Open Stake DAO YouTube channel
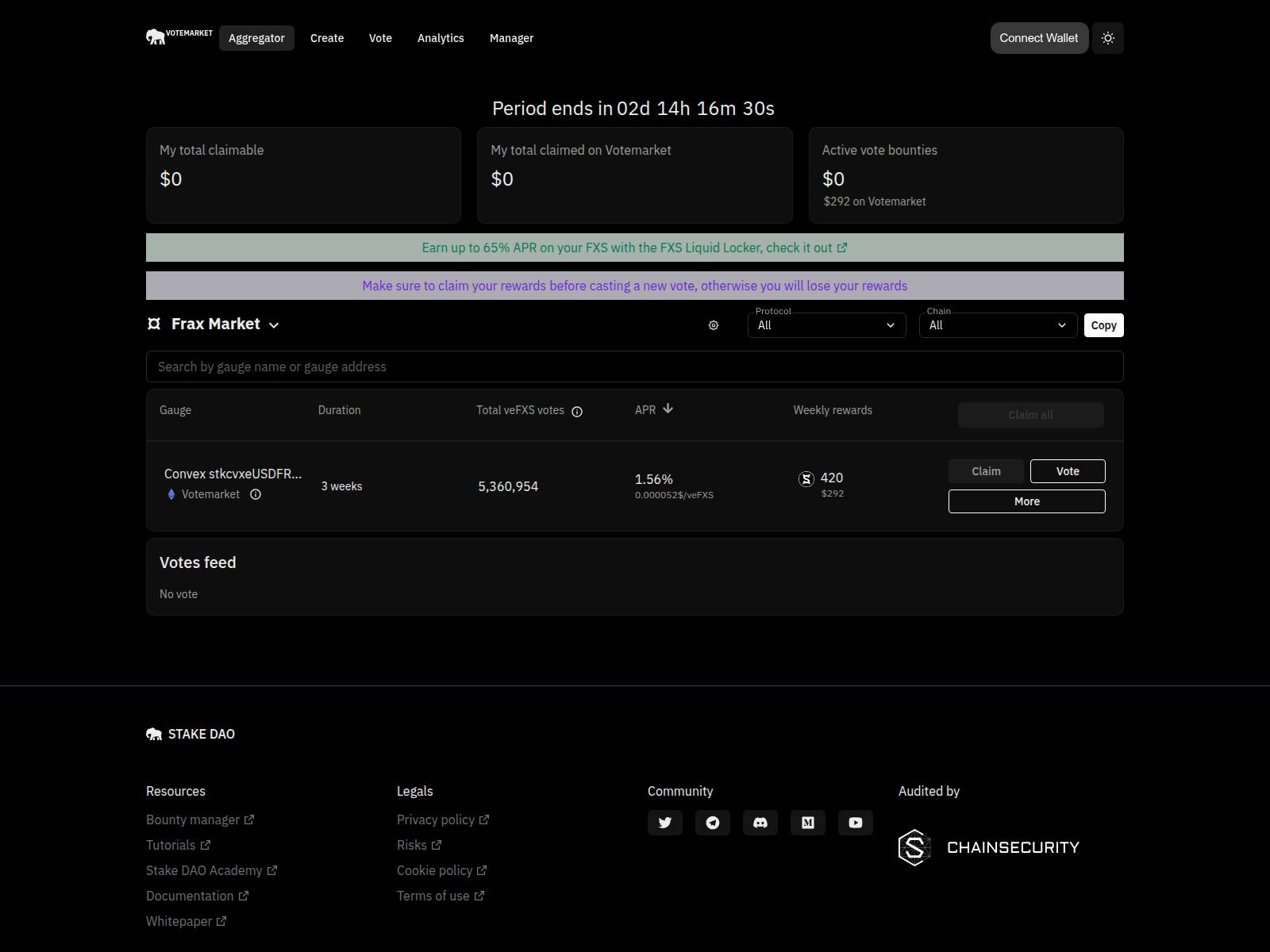 tap(856, 823)
